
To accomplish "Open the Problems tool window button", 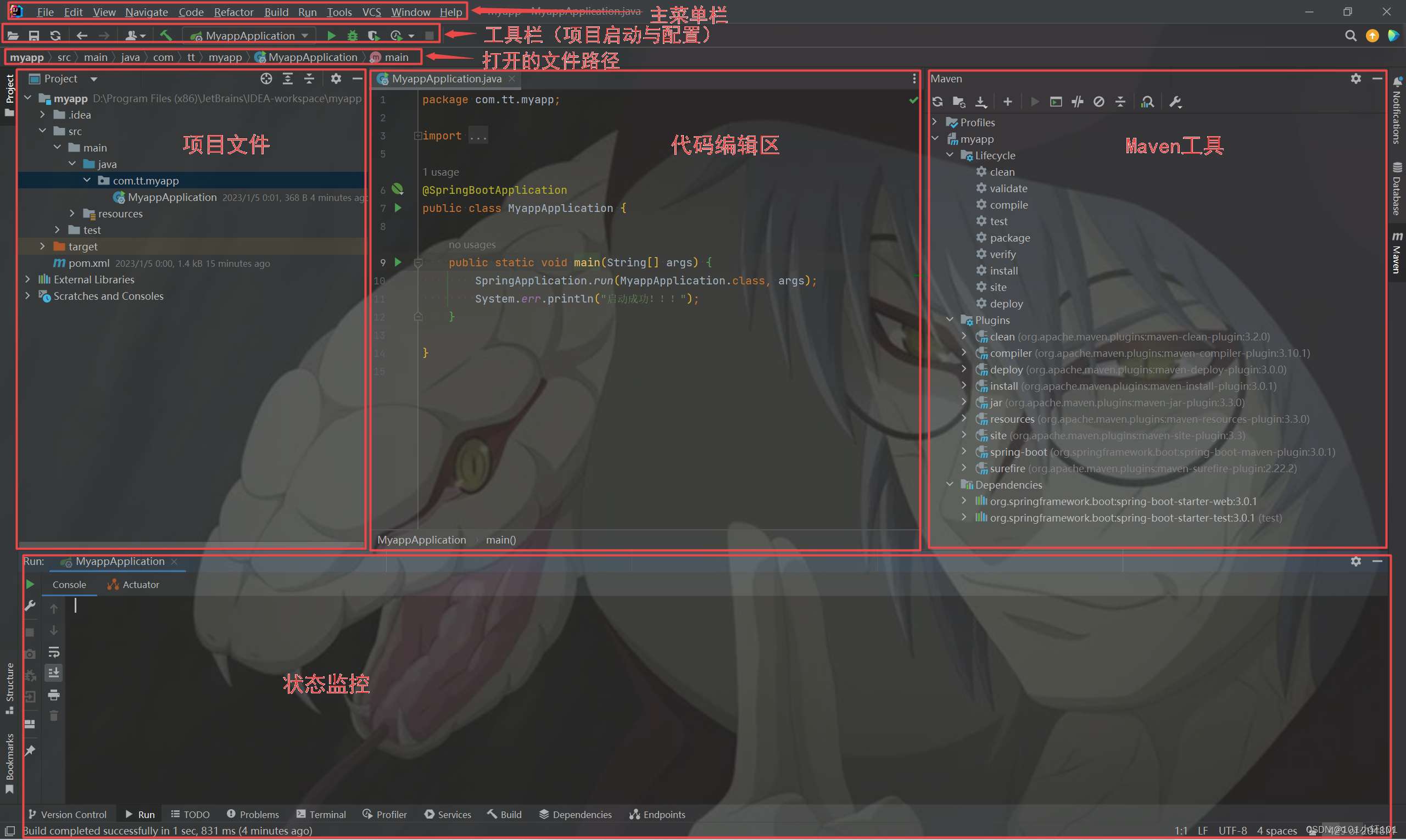I will pos(253,815).
